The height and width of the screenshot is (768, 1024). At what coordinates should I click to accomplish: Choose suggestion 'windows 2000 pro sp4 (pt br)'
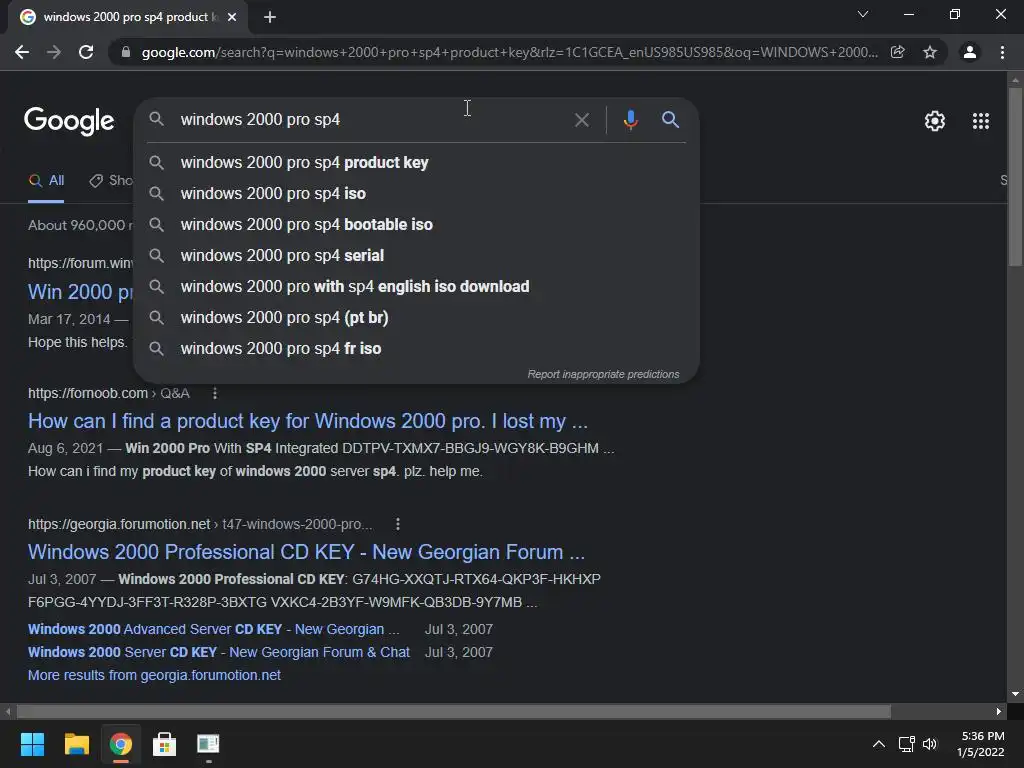coord(417,317)
